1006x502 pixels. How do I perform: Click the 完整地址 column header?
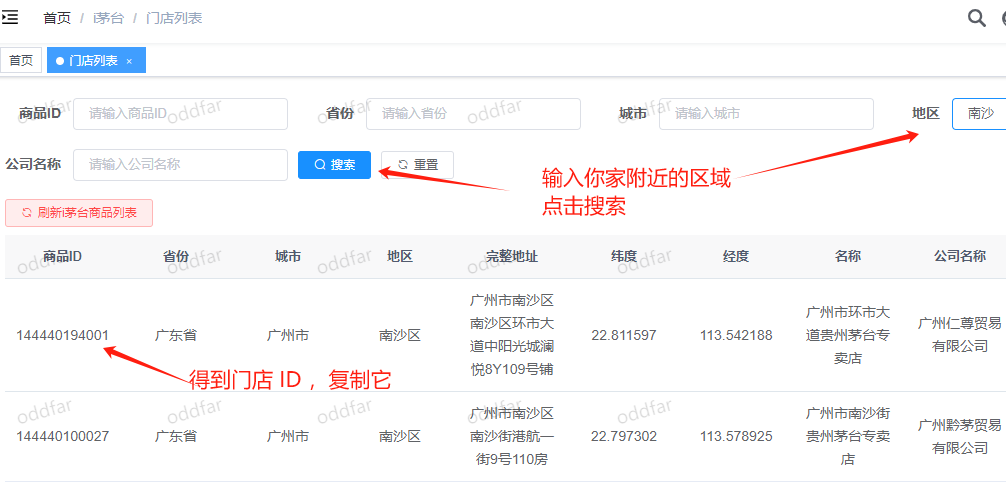[512, 257]
